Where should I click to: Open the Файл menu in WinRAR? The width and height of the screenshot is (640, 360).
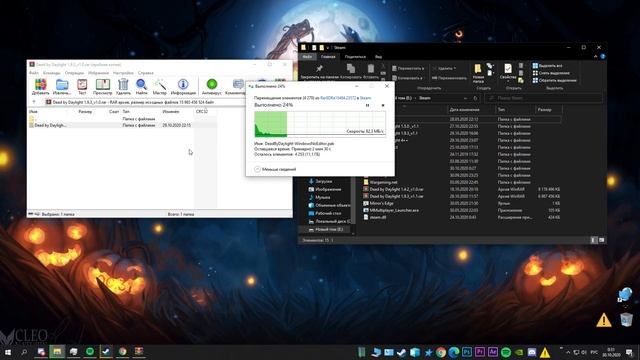(x=33, y=73)
